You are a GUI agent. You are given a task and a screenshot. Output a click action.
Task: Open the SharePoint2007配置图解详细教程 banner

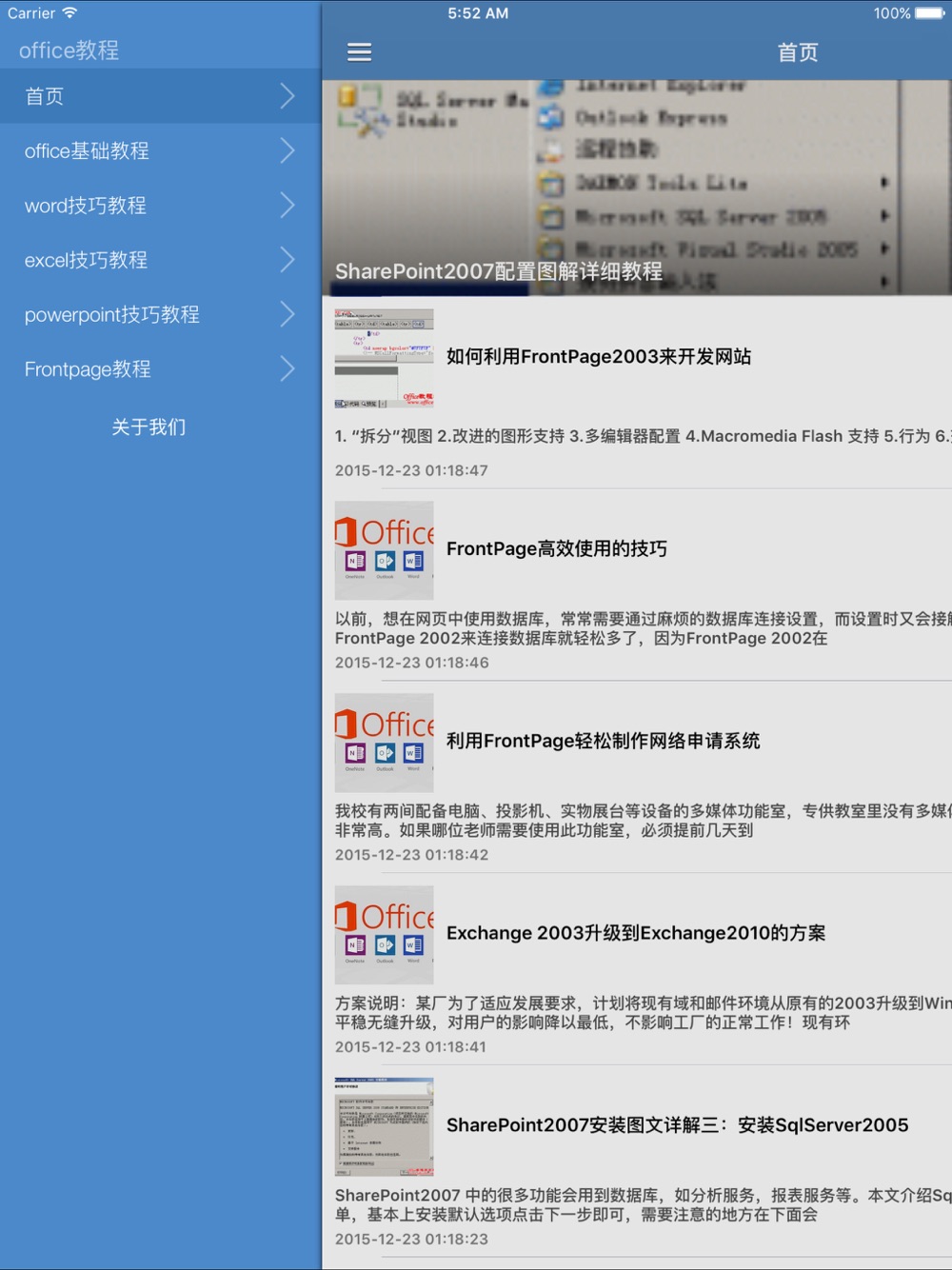coord(637,188)
